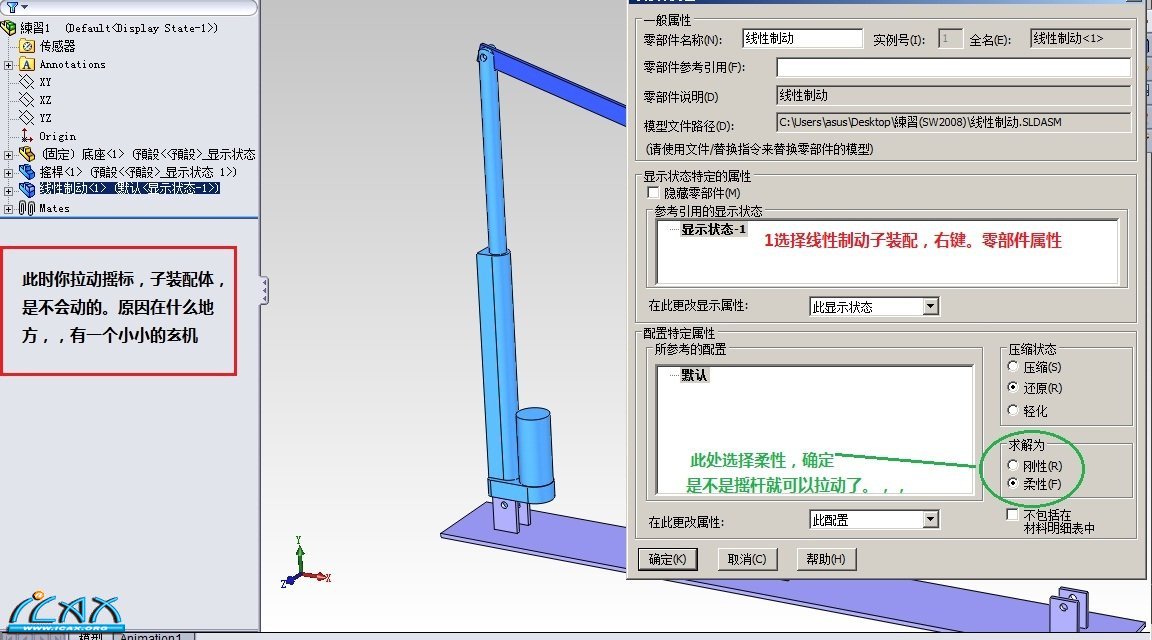Image resolution: width=1152 pixels, height=640 pixels.
Task: Select the YZ plane icon
Action: click(x=26, y=118)
